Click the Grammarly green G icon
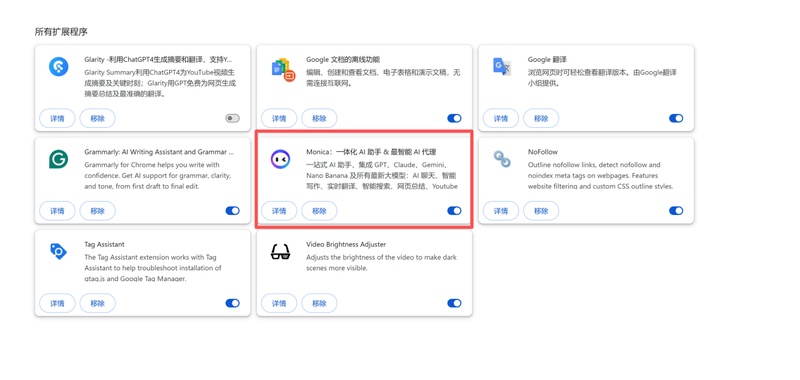The height and width of the screenshot is (380, 800). pos(59,159)
